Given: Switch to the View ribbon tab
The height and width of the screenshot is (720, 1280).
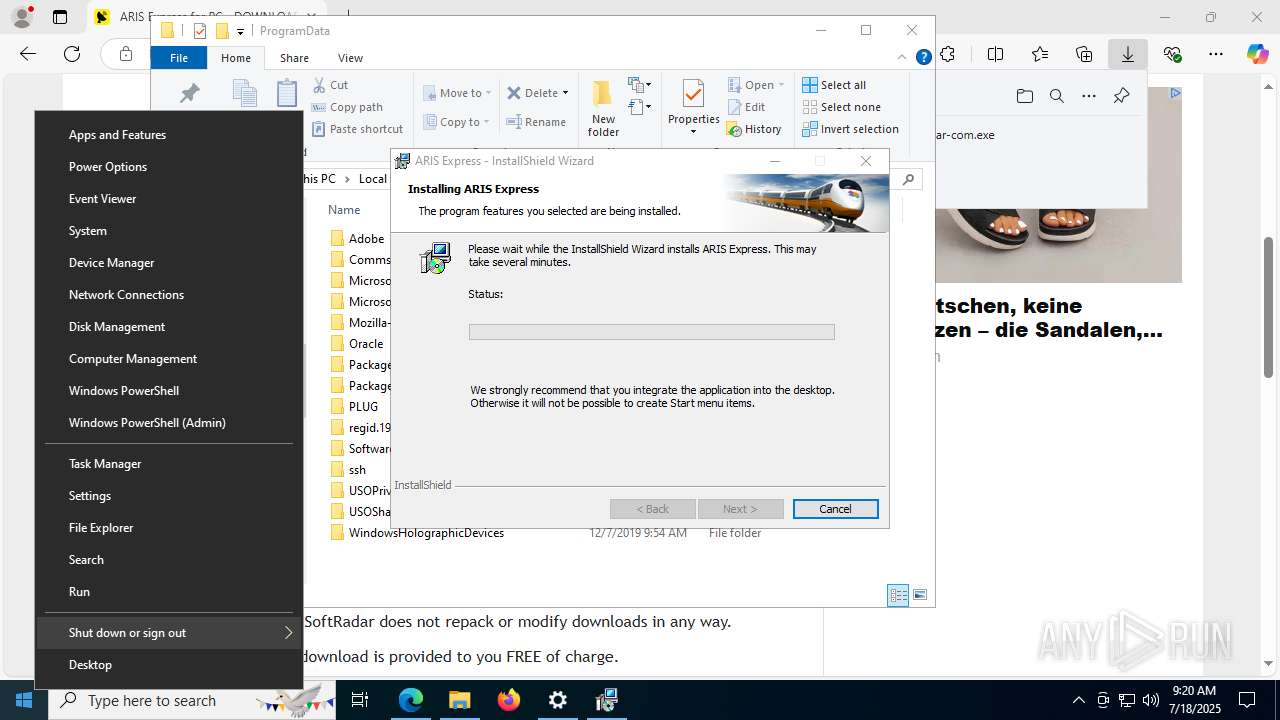Looking at the screenshot, I should click(350, 58).
